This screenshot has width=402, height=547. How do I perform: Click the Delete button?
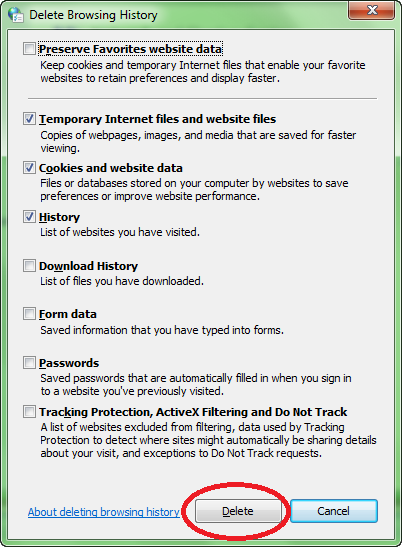click(238, 511)
